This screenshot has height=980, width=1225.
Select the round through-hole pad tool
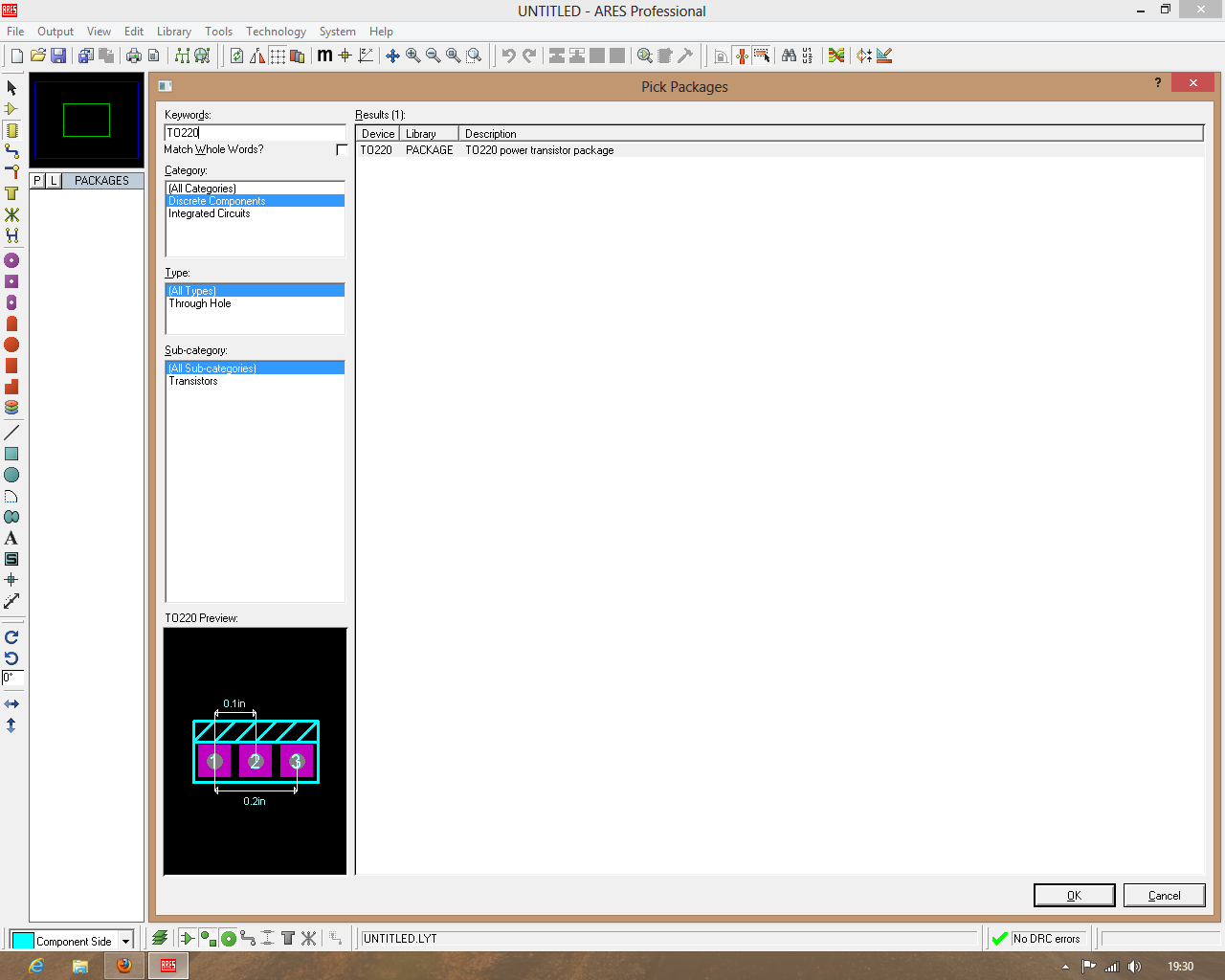click(x=11, y=260)
